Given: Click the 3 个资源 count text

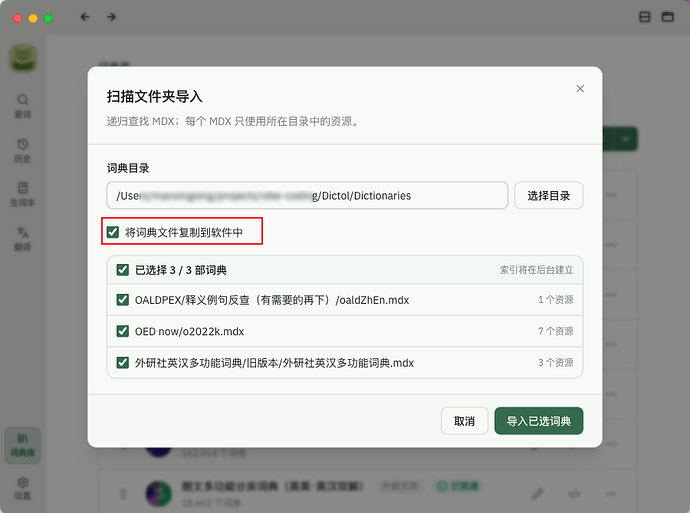Looking at the screenshot, I should [555, 363].
